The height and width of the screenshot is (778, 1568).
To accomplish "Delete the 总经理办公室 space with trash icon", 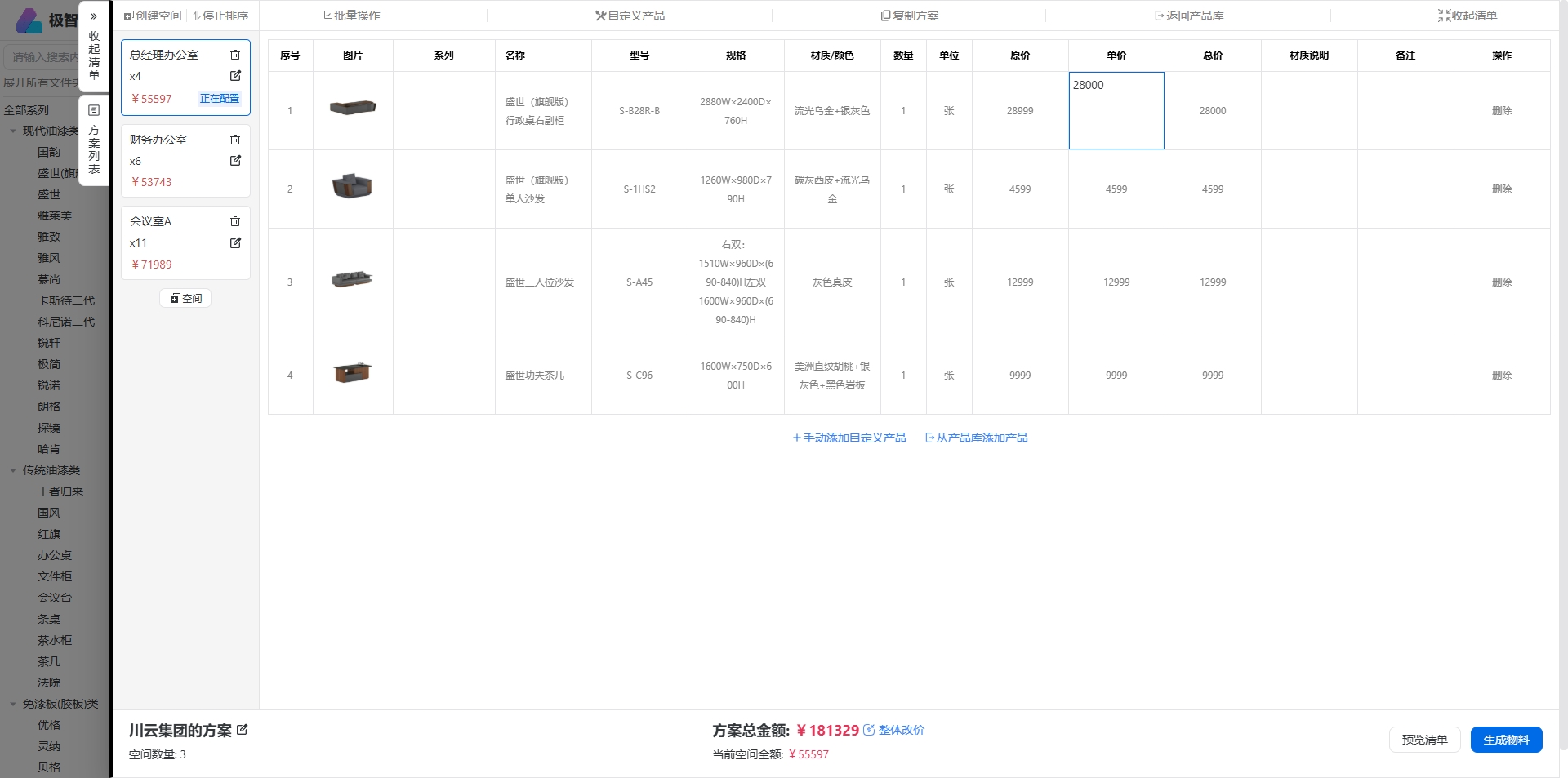I will (235, 55).
